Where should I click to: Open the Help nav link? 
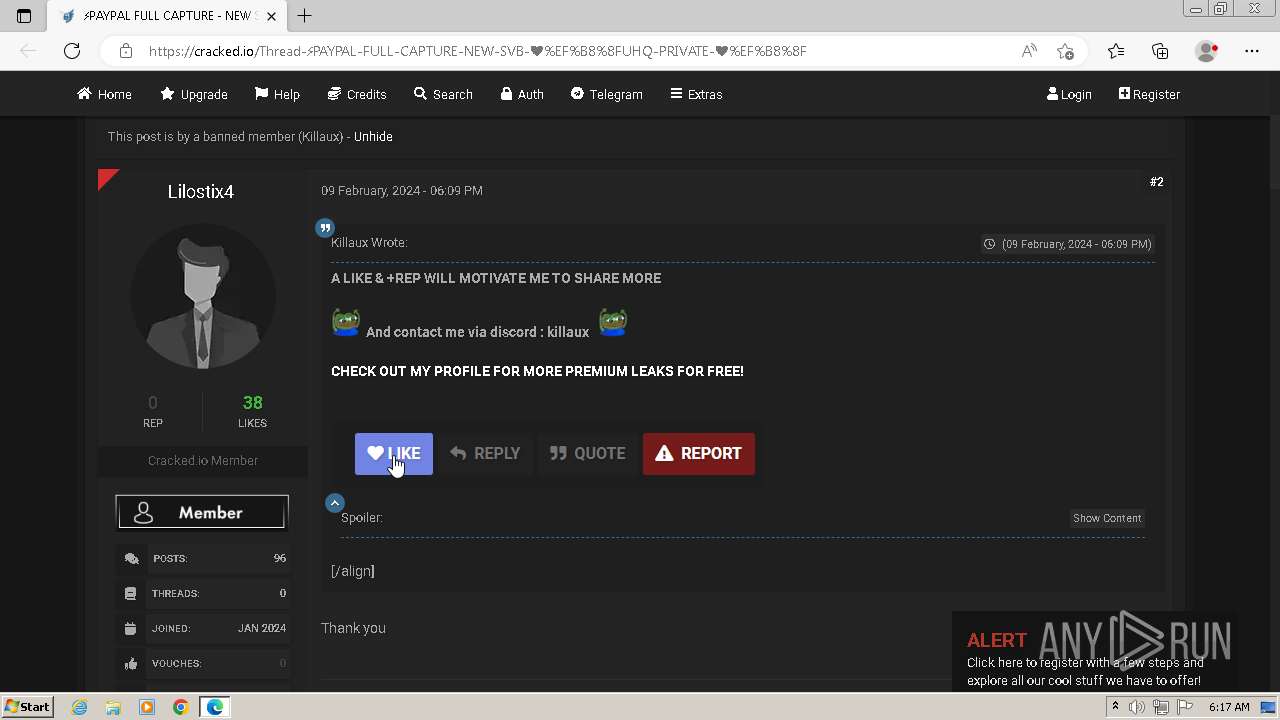click(277, 94)
